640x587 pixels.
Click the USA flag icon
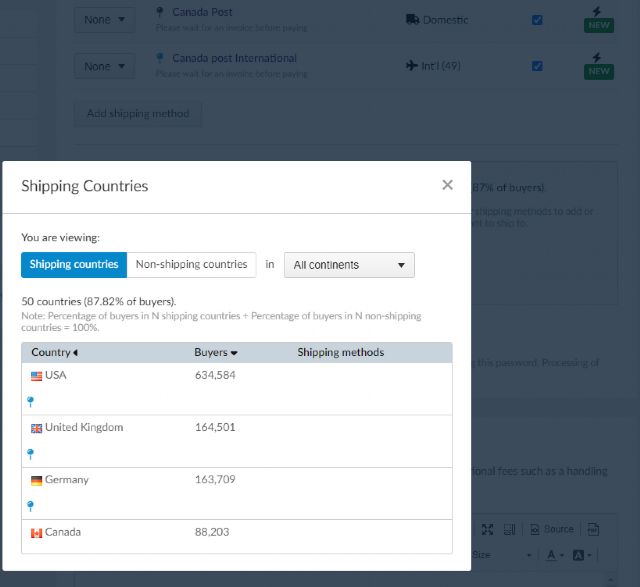point(37,376)
